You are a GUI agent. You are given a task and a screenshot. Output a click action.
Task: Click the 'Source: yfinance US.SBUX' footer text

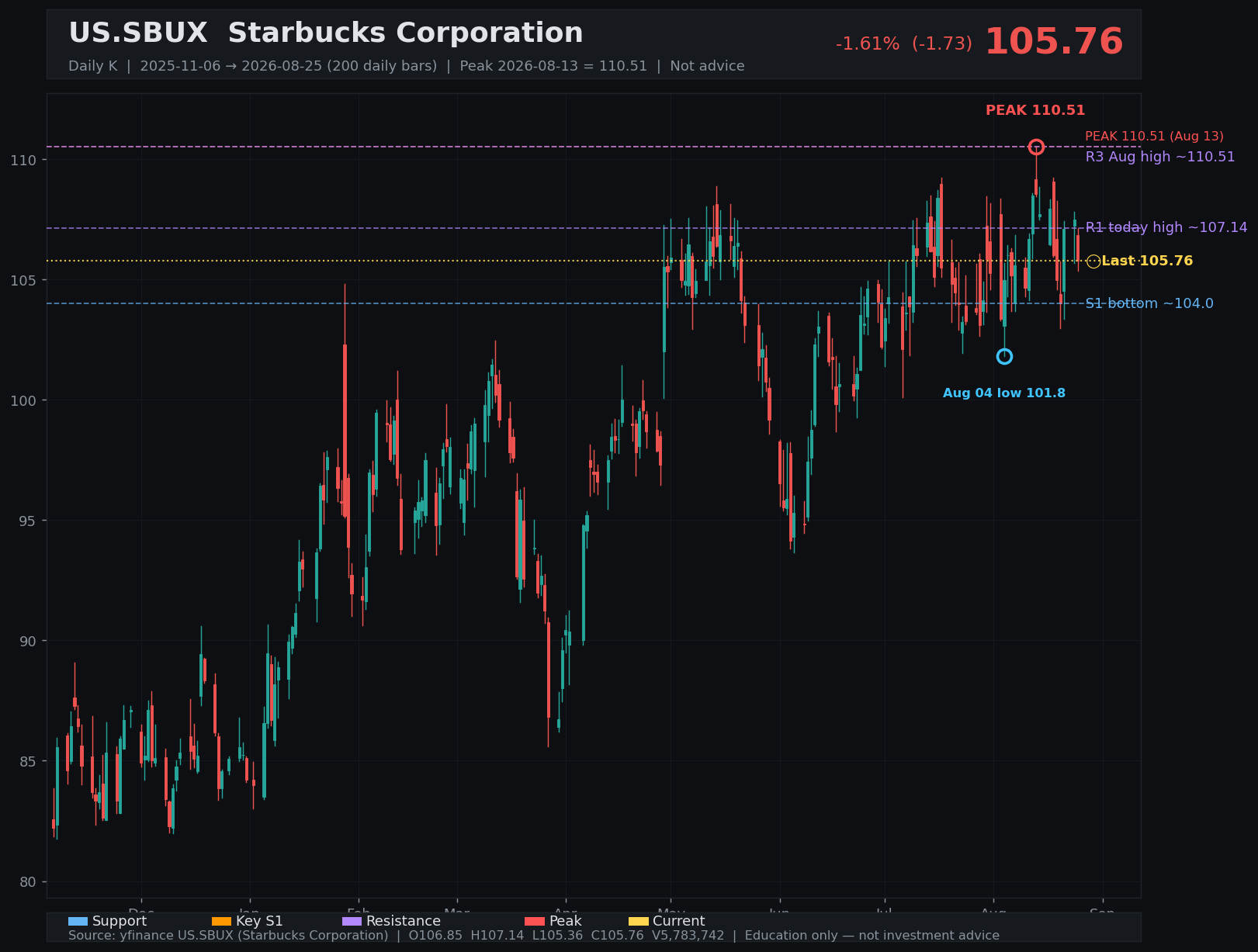click(x=534, y=936)
